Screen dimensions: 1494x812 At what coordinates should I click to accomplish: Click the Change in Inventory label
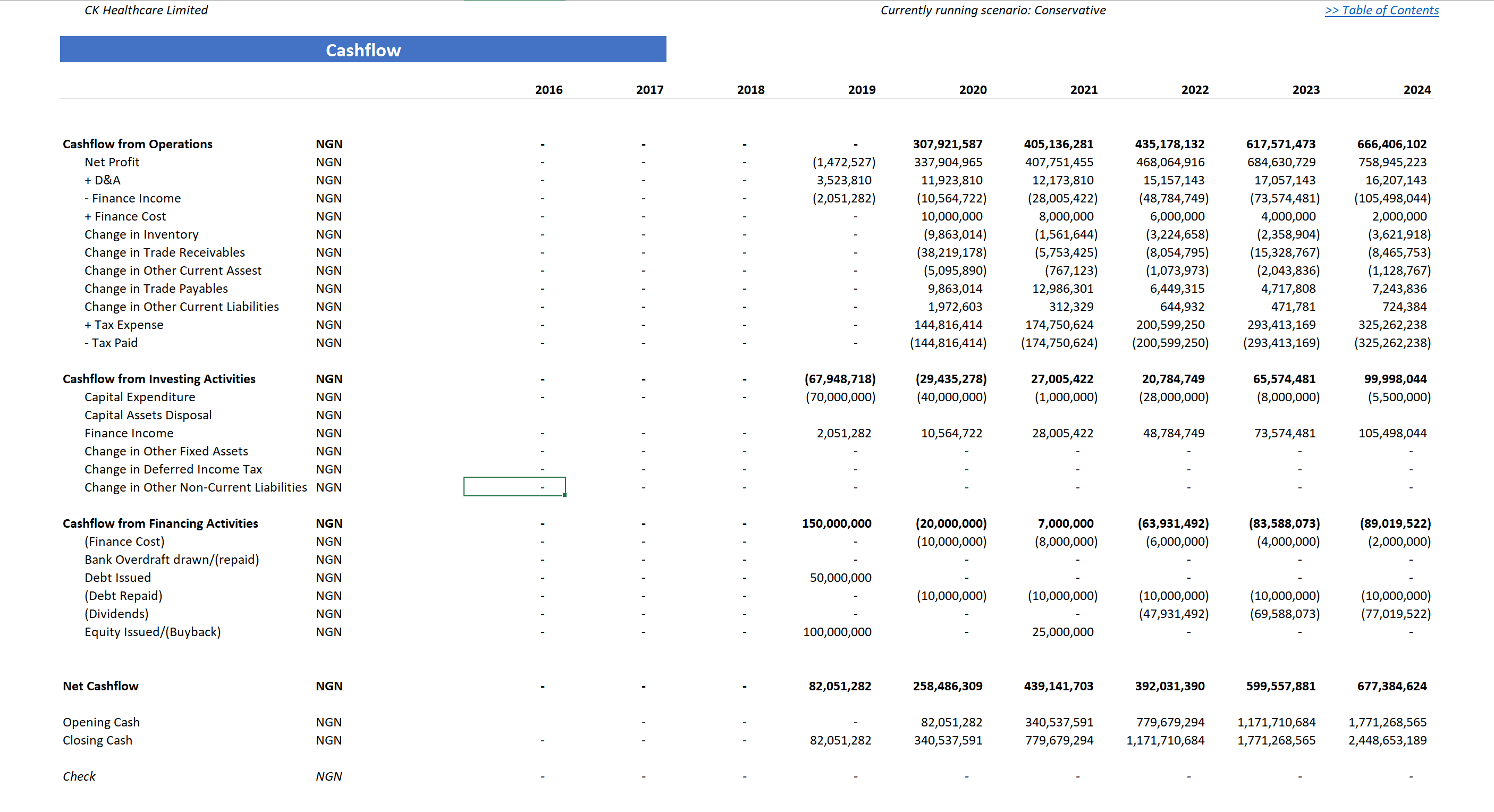coord(141,234)
